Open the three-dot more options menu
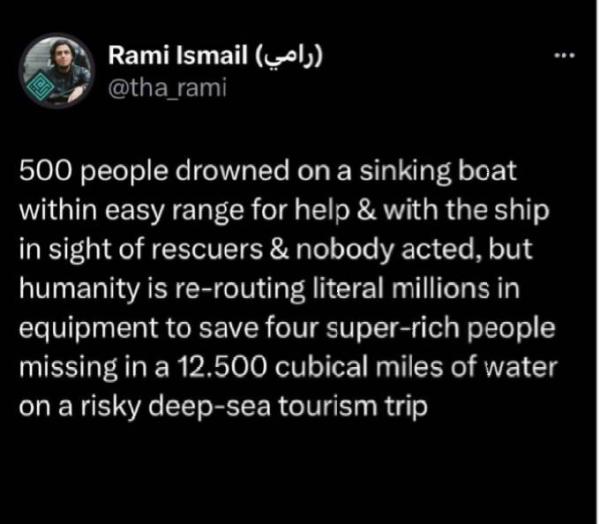600x524 pixels. (x=565, y=56)
